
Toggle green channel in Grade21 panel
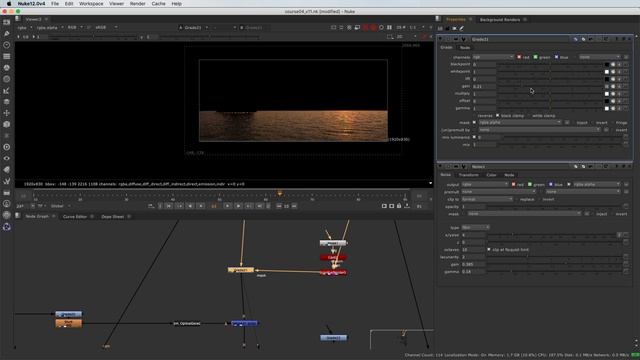coord(536,57)
